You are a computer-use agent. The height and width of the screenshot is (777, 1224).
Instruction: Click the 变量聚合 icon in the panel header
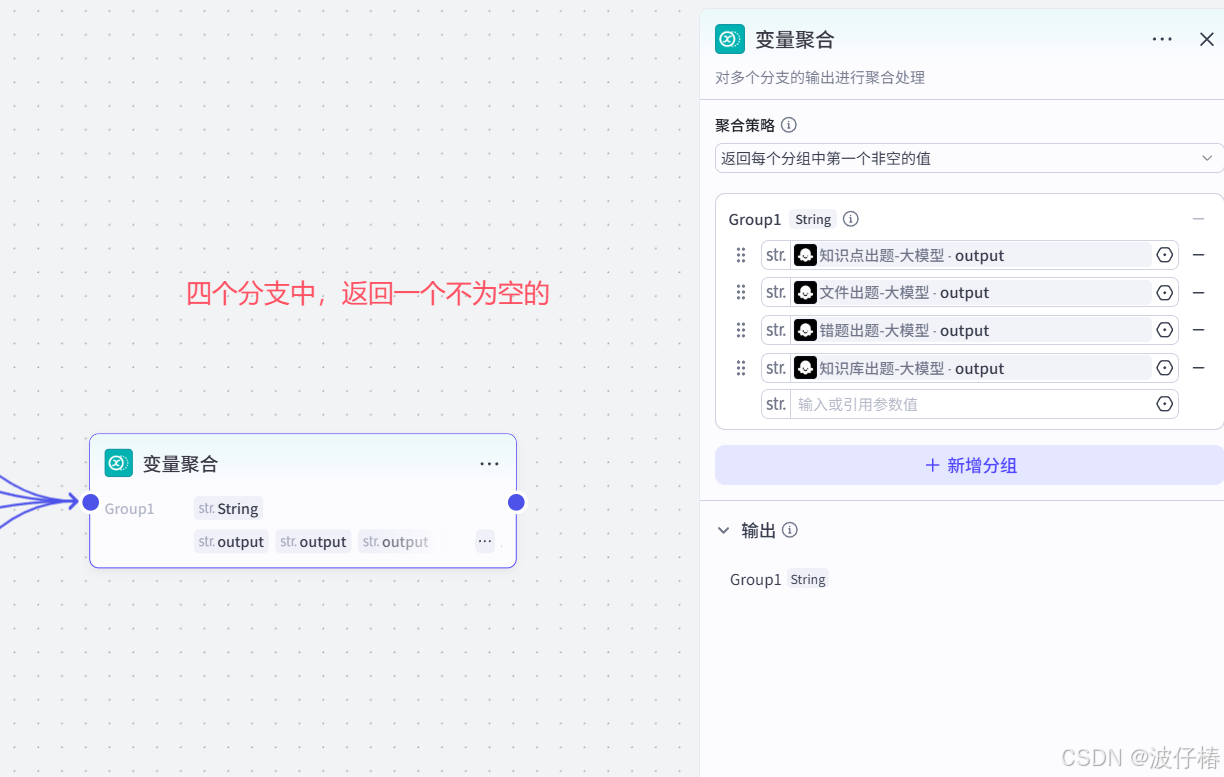[729, 39]
